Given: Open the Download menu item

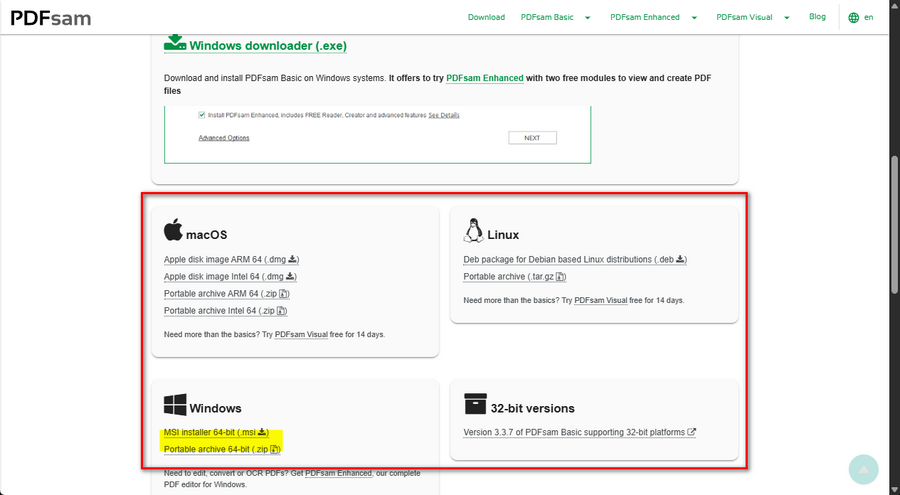Looking at the screenshot, I should click(x=486, y=17).
